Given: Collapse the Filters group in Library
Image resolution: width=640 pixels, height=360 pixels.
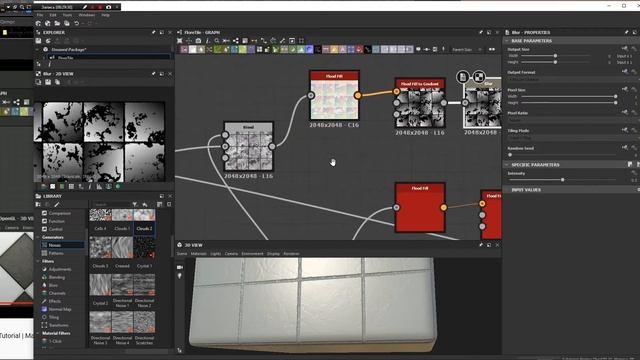Looking at the screenshot, I should [38, 261].
